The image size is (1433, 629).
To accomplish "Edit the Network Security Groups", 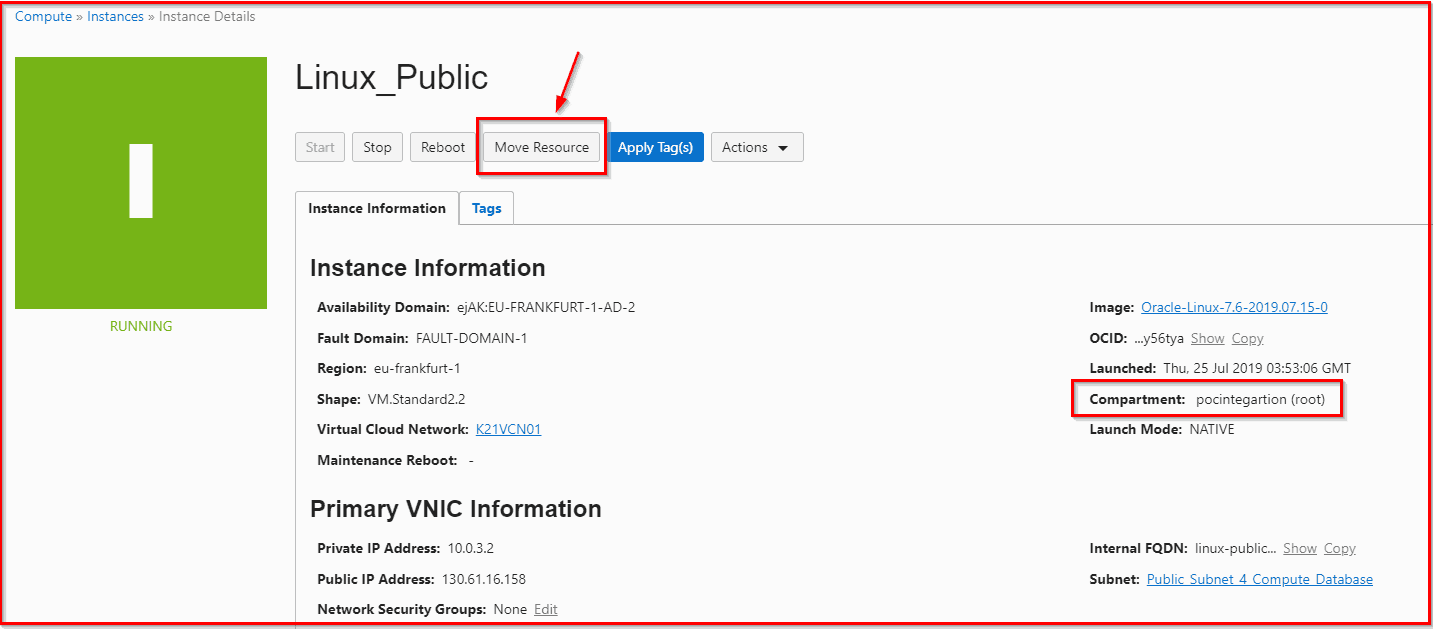I will [x=545, y=609].
